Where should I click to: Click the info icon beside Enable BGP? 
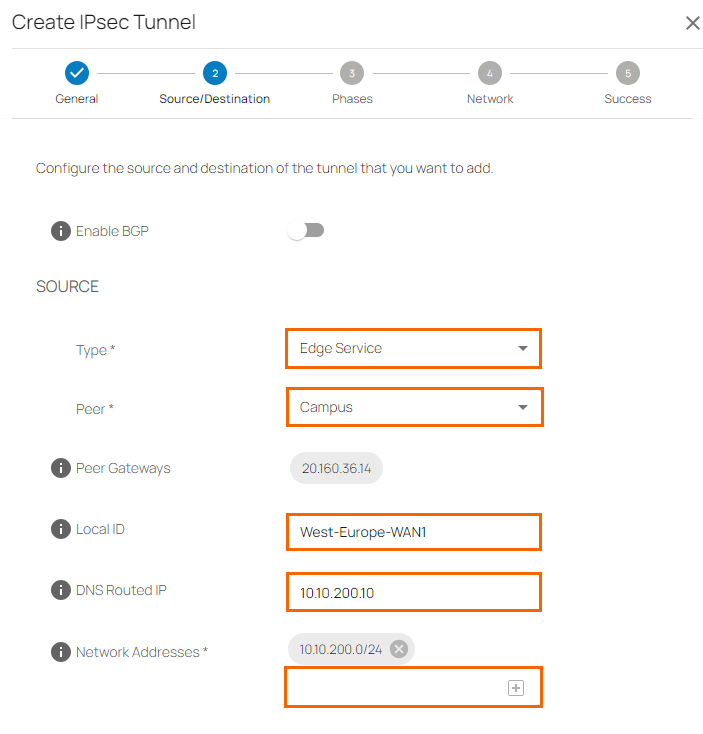[61, 231]
